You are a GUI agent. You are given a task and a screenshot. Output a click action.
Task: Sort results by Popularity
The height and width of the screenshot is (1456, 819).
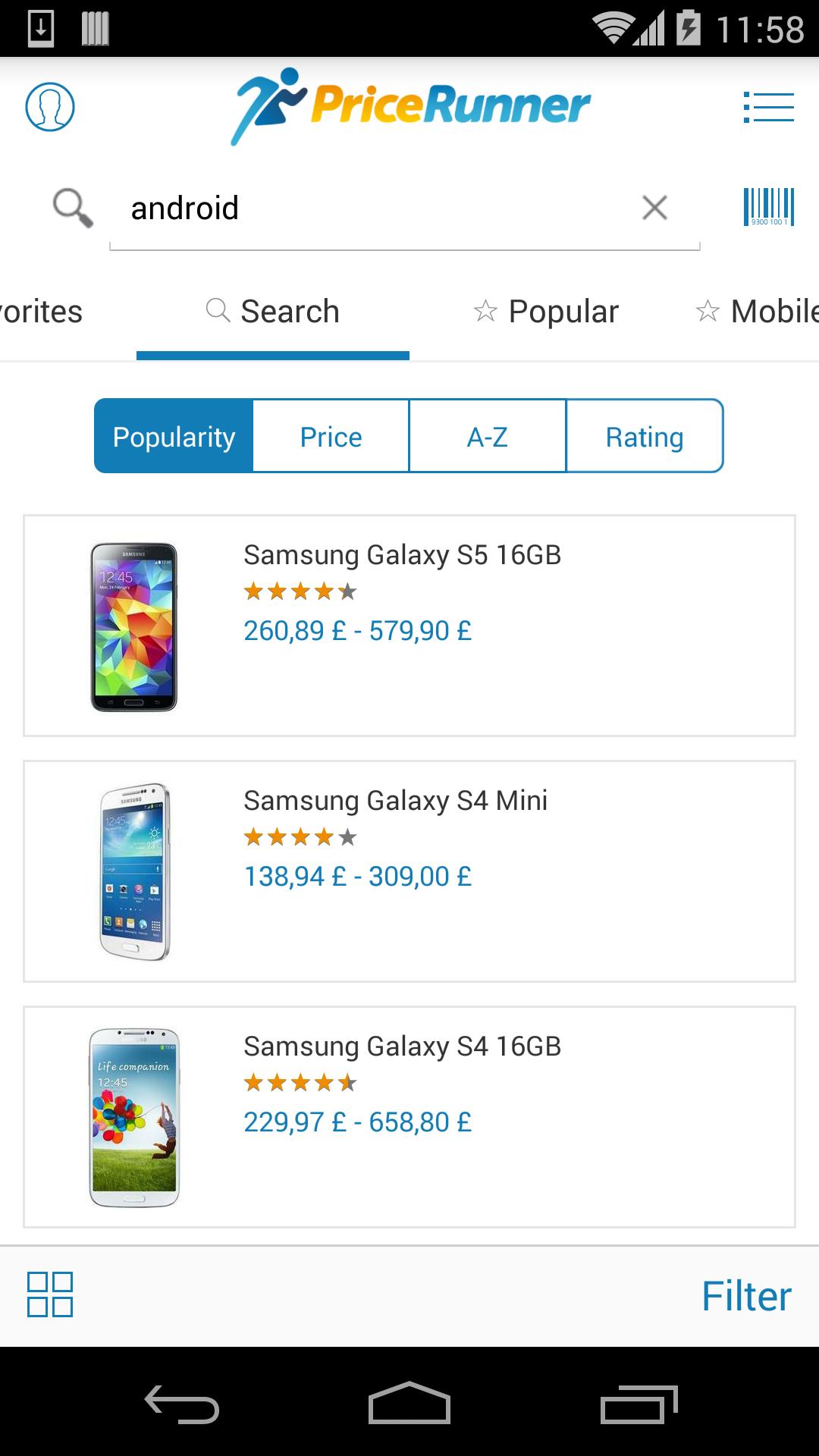coord(174,437)
